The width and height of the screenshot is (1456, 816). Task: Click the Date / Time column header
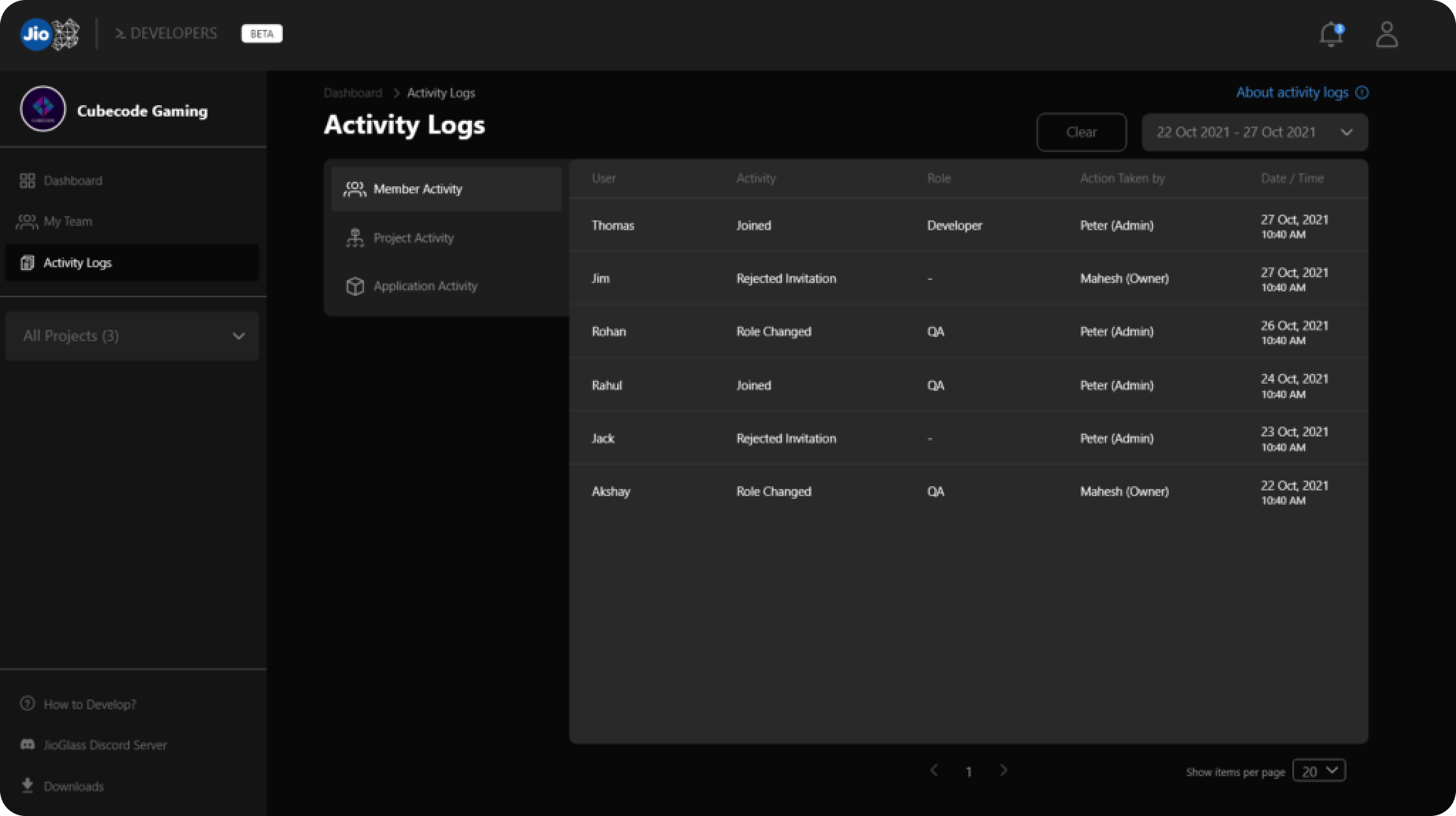click(1292, 178)
